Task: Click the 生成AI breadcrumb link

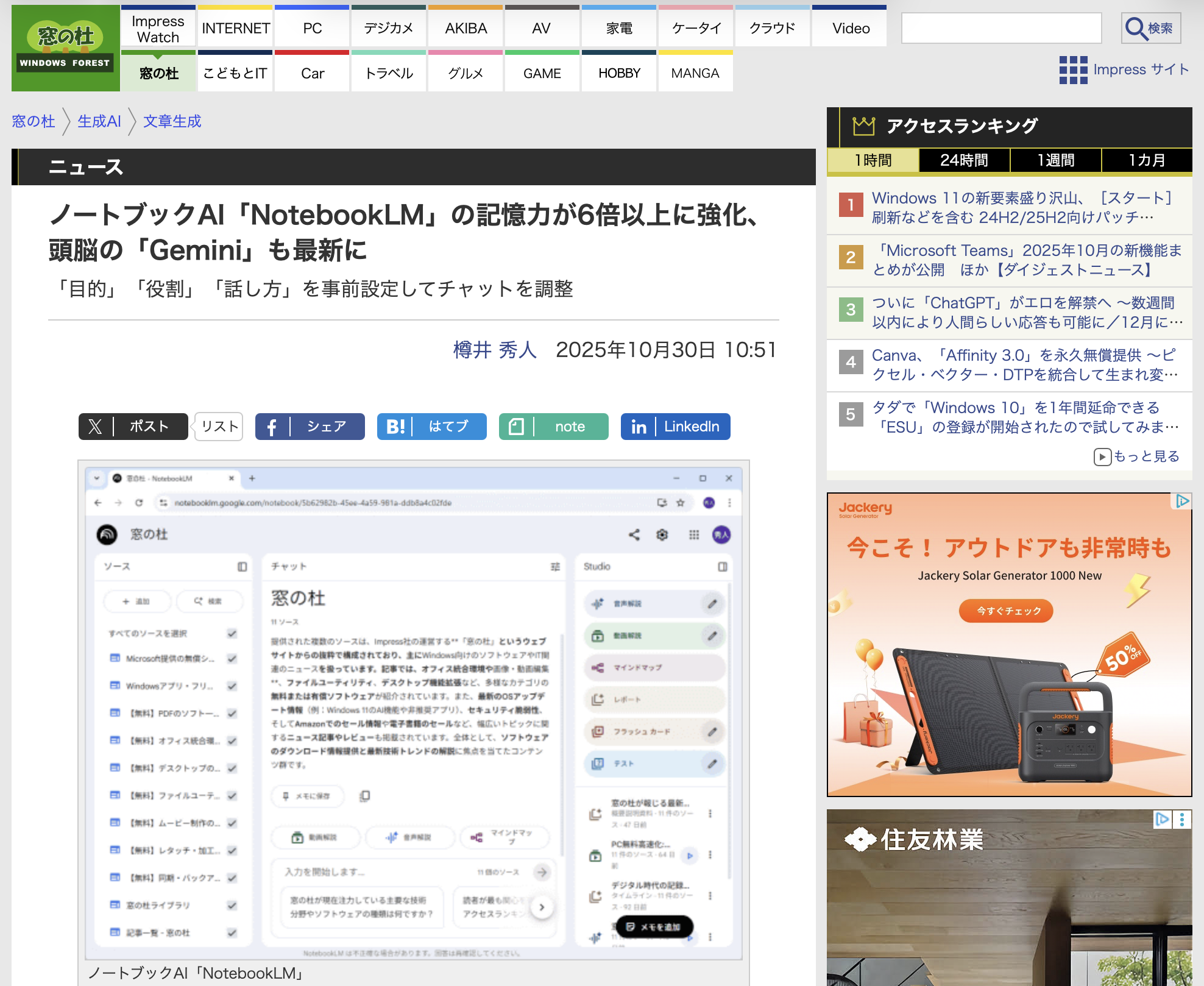Action: coord(99,121)
